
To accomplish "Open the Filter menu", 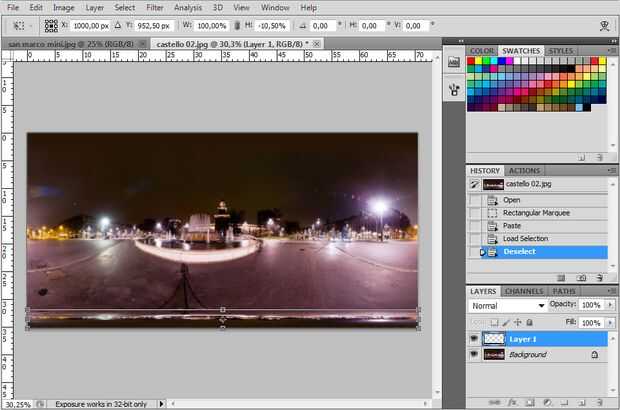I will [x=155, y=8].
